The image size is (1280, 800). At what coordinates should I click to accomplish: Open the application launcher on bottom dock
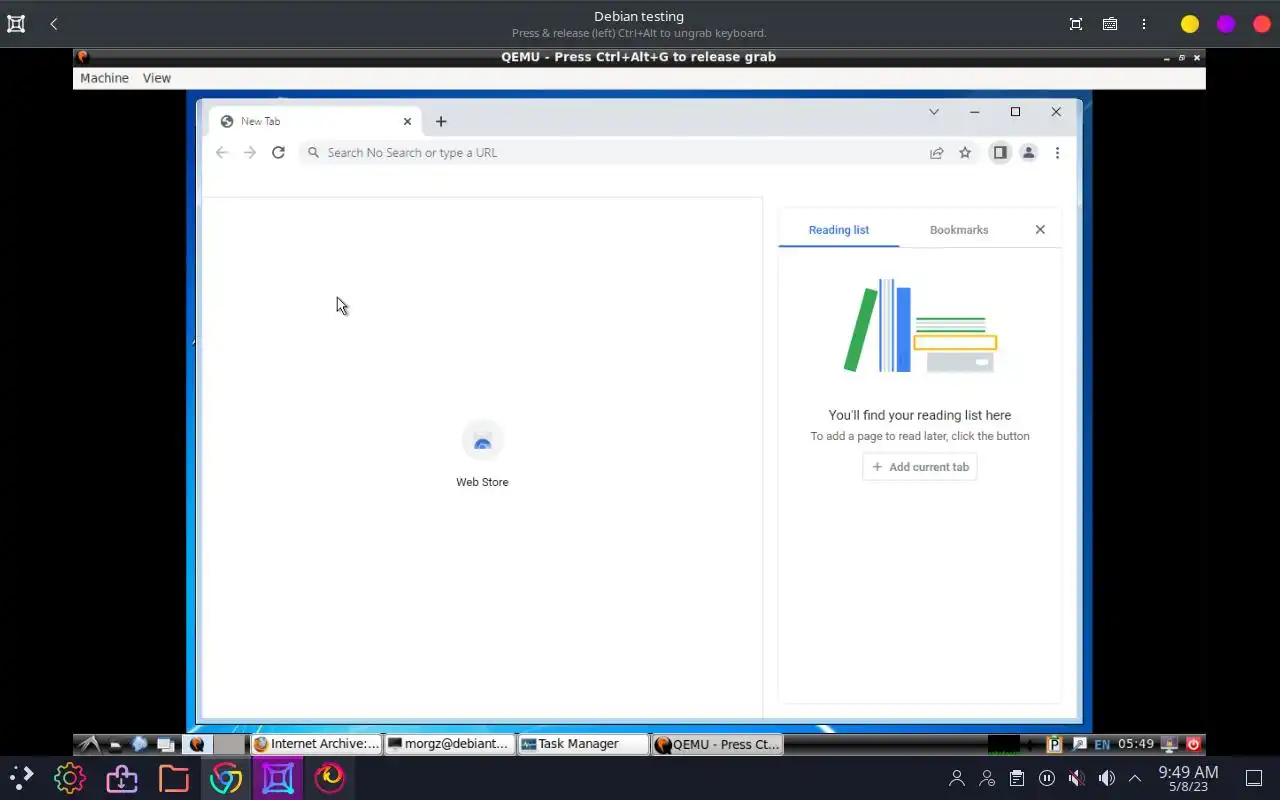click(21, 777)
